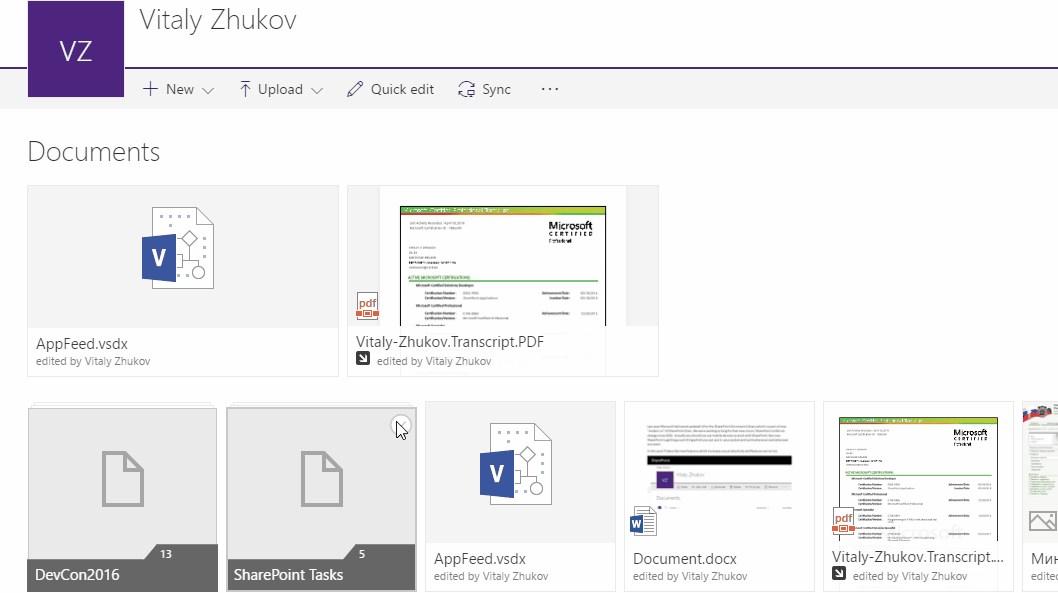The image size is (1058, 593).
Task: Click the Visio icon on the tile beside SharePoint Tasks
Action: pyautogui.click(x=516, y=464)
